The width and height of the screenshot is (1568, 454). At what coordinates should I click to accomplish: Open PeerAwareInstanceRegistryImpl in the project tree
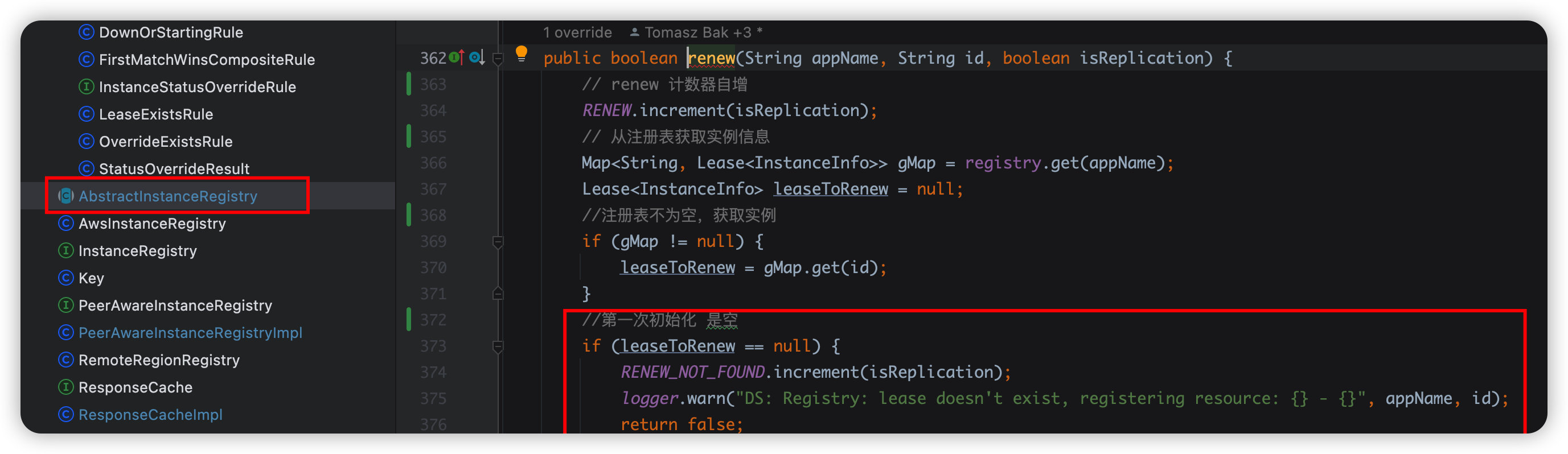190,333
